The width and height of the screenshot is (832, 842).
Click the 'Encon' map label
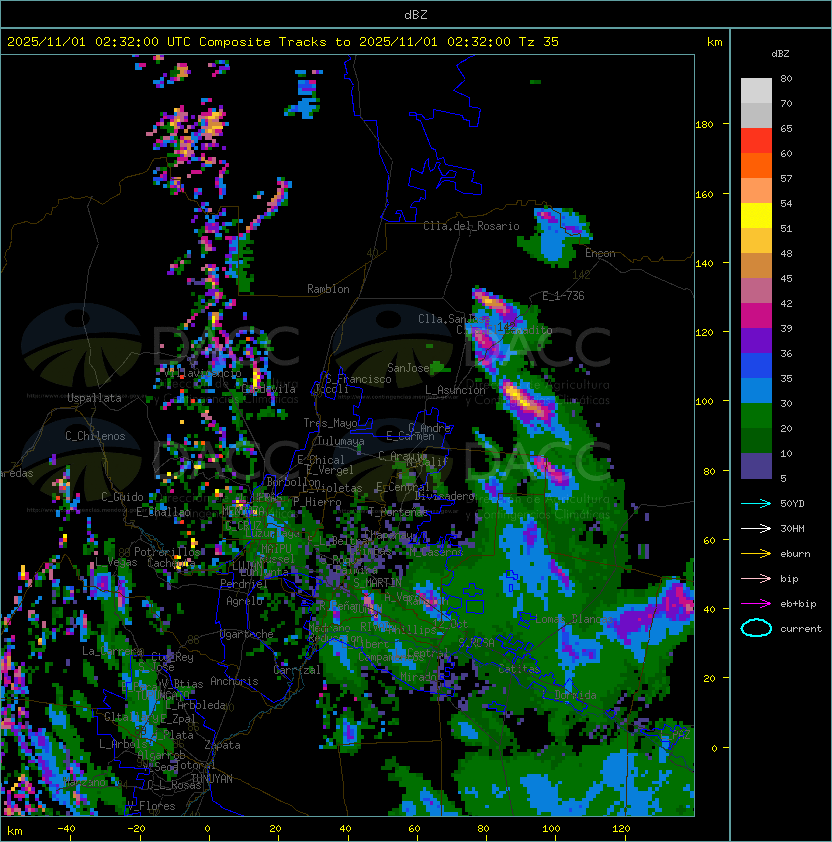click(600, 253)
